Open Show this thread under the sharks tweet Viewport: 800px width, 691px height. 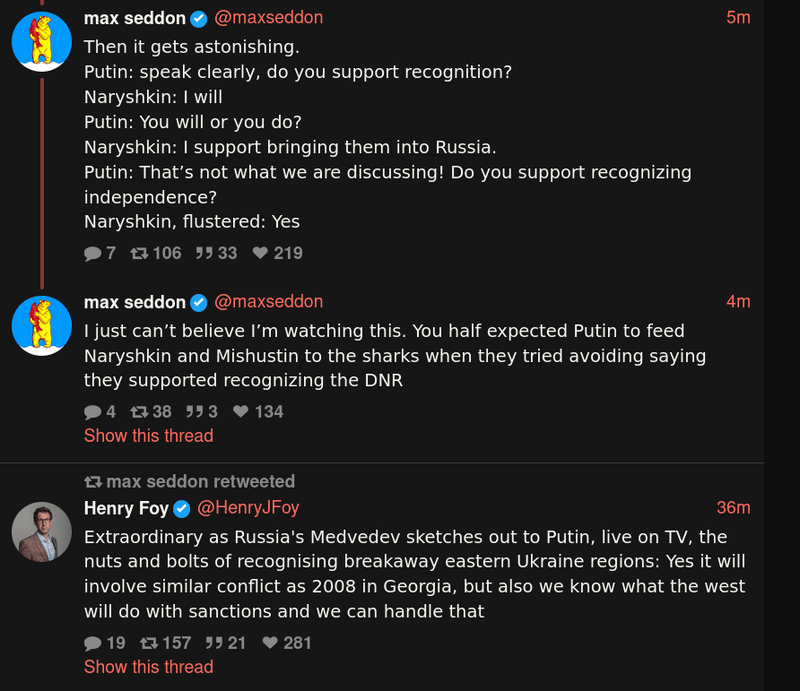tap(148, 436)
